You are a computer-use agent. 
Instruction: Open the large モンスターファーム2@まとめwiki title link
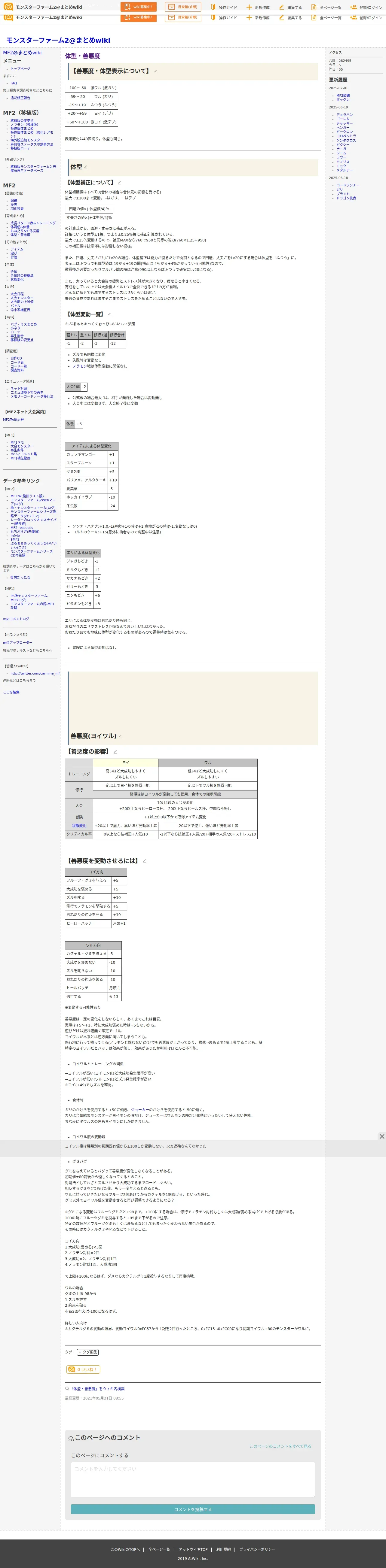pyautogui.click(x=58, y=40)
